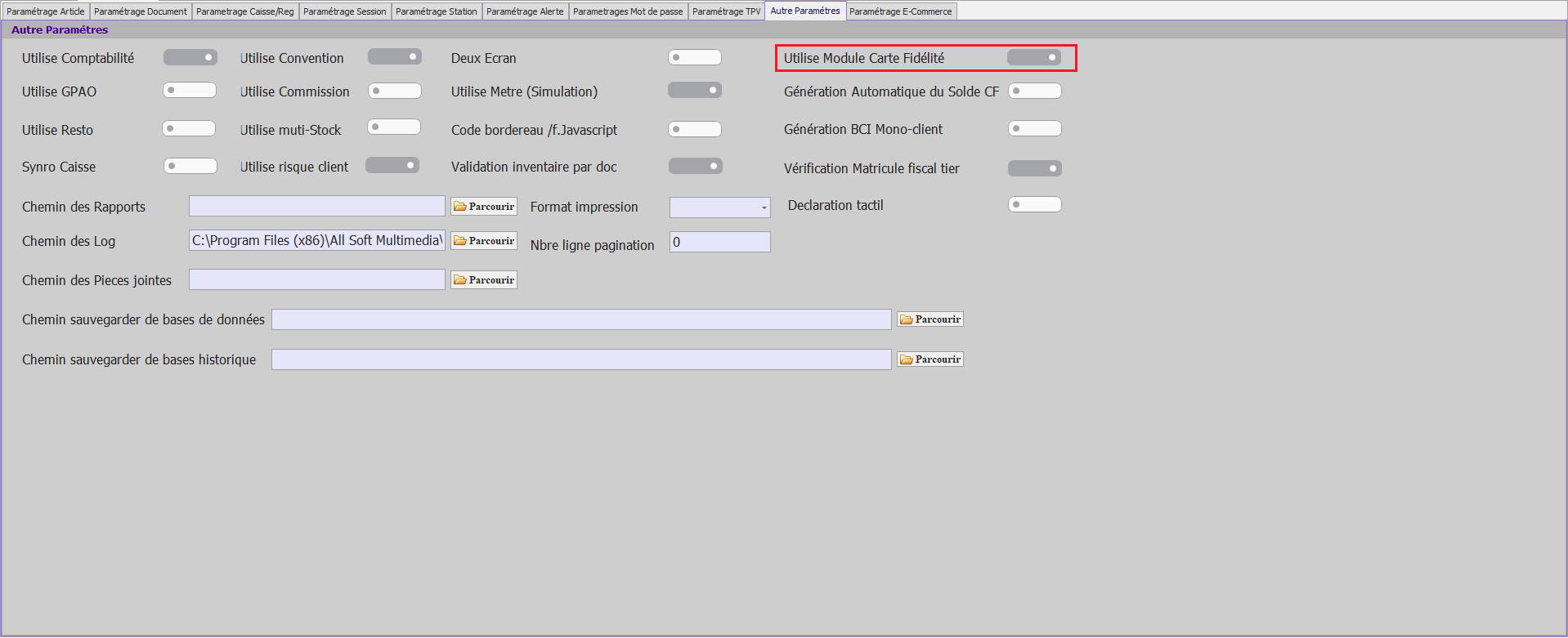Image resolution: width=1568 pixels, height=638 pixels.
Task: Select the Autre Paramétres tab
Action: coord(805,11)
